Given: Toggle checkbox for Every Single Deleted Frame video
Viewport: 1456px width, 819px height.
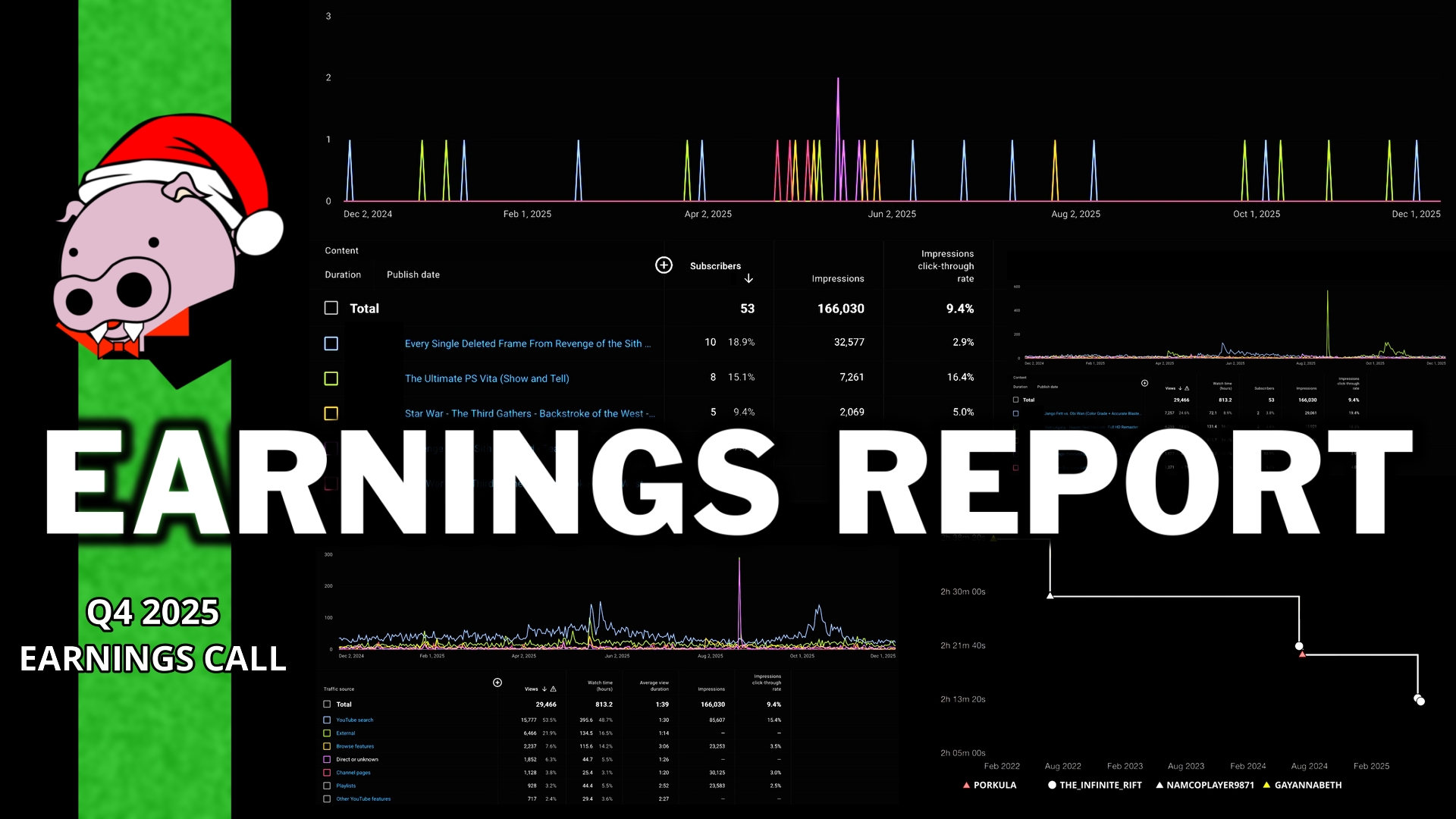Looking at the screenshot, I should 331,344.
